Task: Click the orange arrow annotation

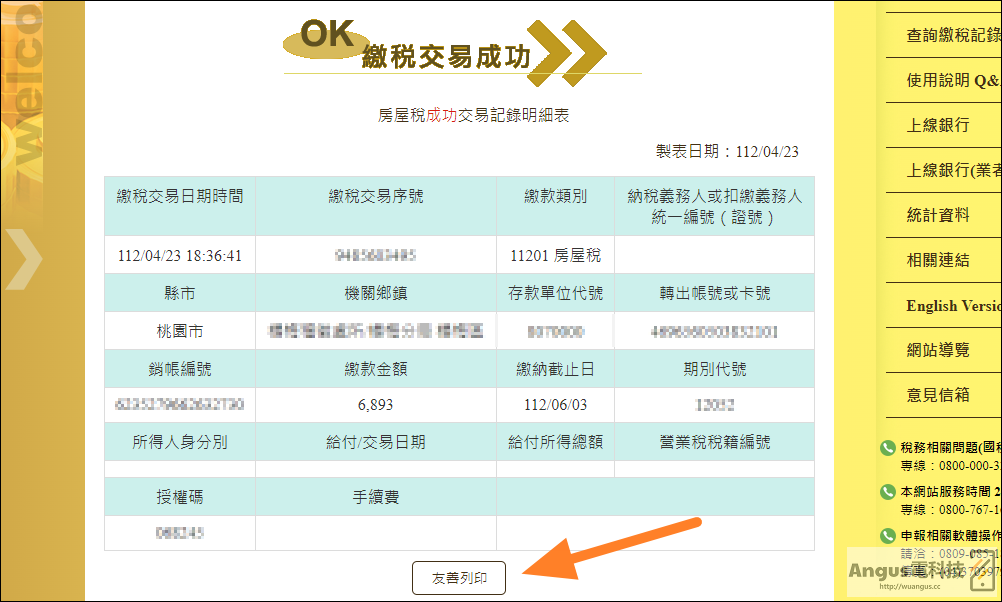Action: point(612,549)
